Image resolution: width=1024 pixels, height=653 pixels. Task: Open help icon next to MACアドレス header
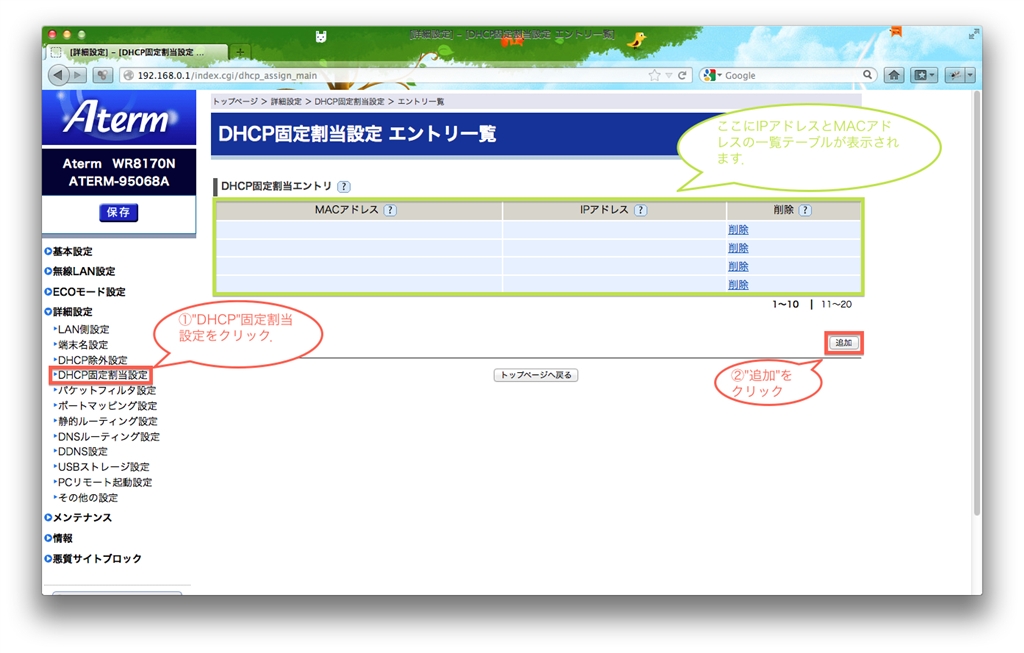coord(390,210)
